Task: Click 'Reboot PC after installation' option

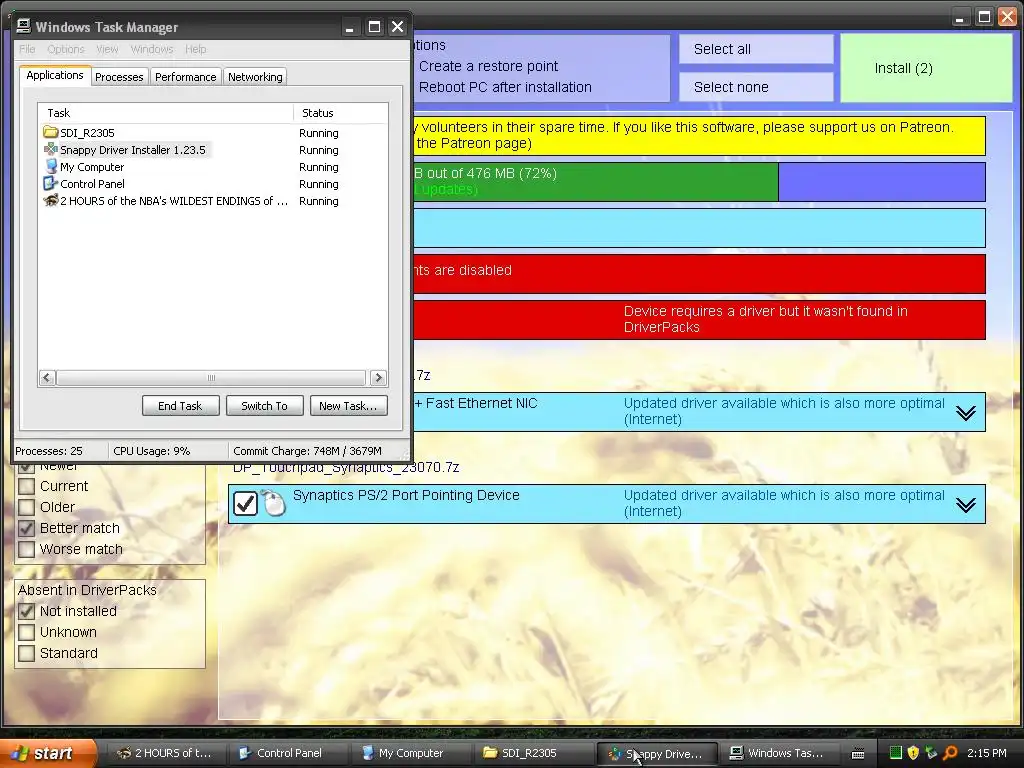Action: (x=505, y=87)
